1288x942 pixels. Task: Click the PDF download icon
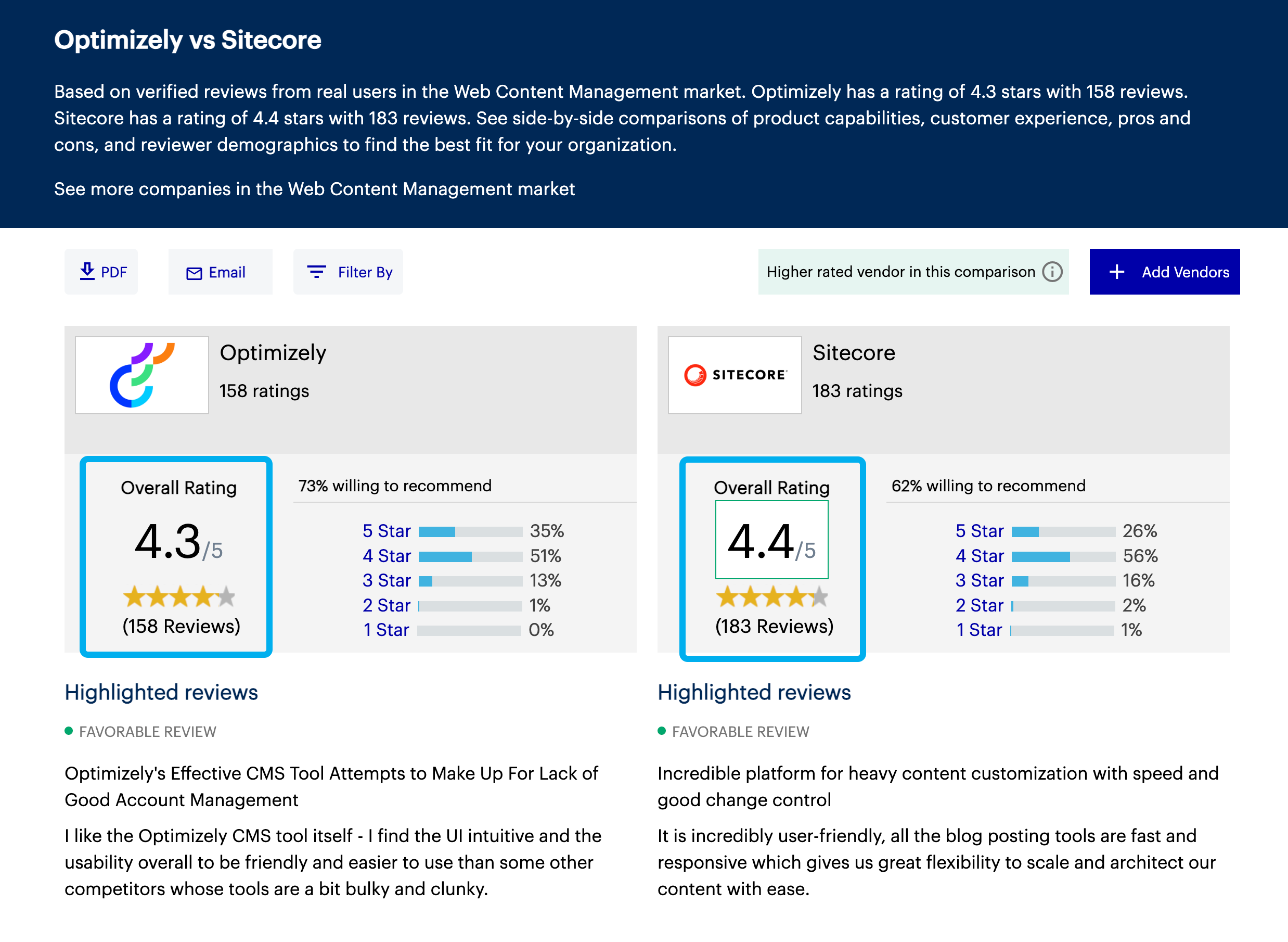pyautogui.click(x=87, y=272)
